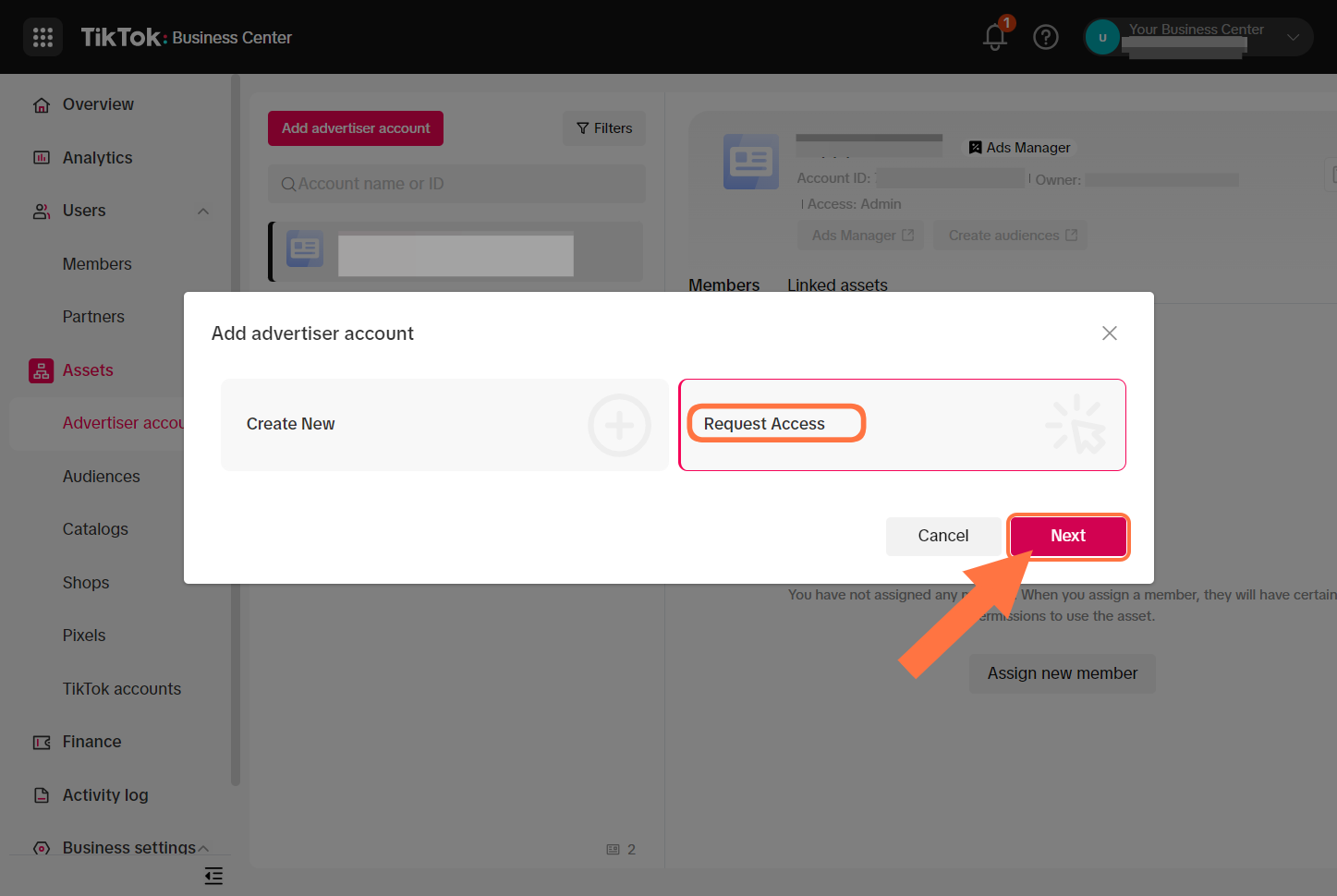Click the Next button in the dialog

pos(1068,536)
